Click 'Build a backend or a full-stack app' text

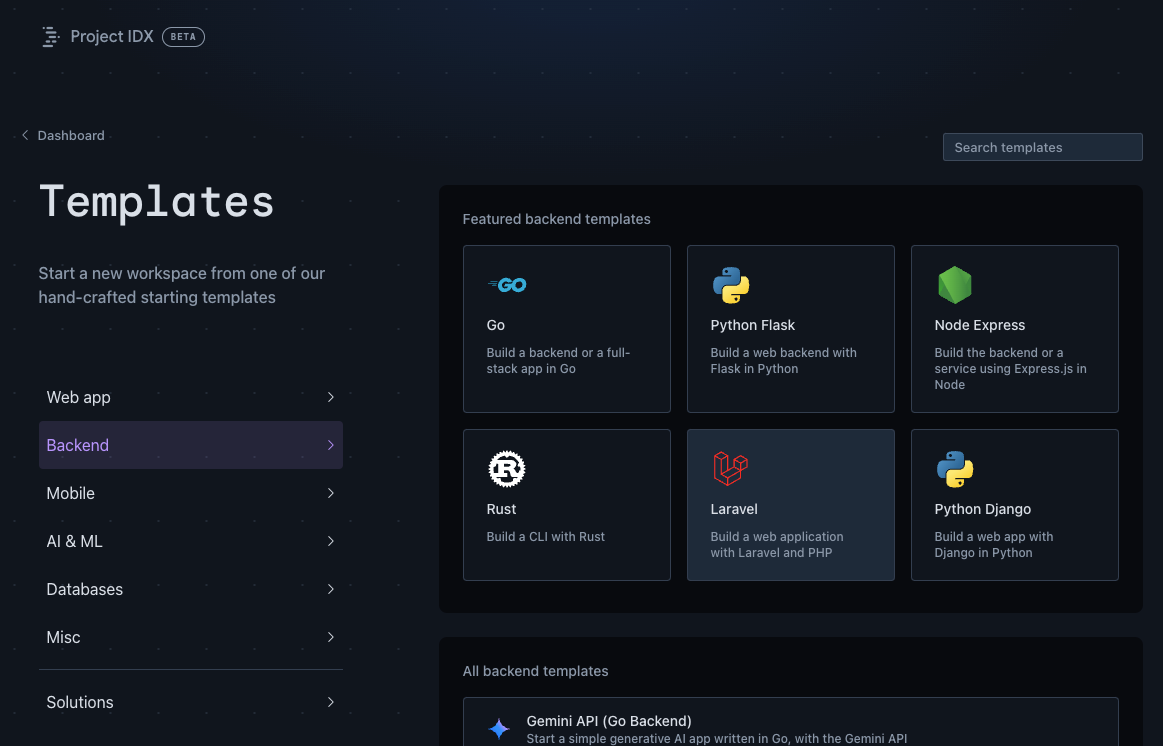pos(558,360)
